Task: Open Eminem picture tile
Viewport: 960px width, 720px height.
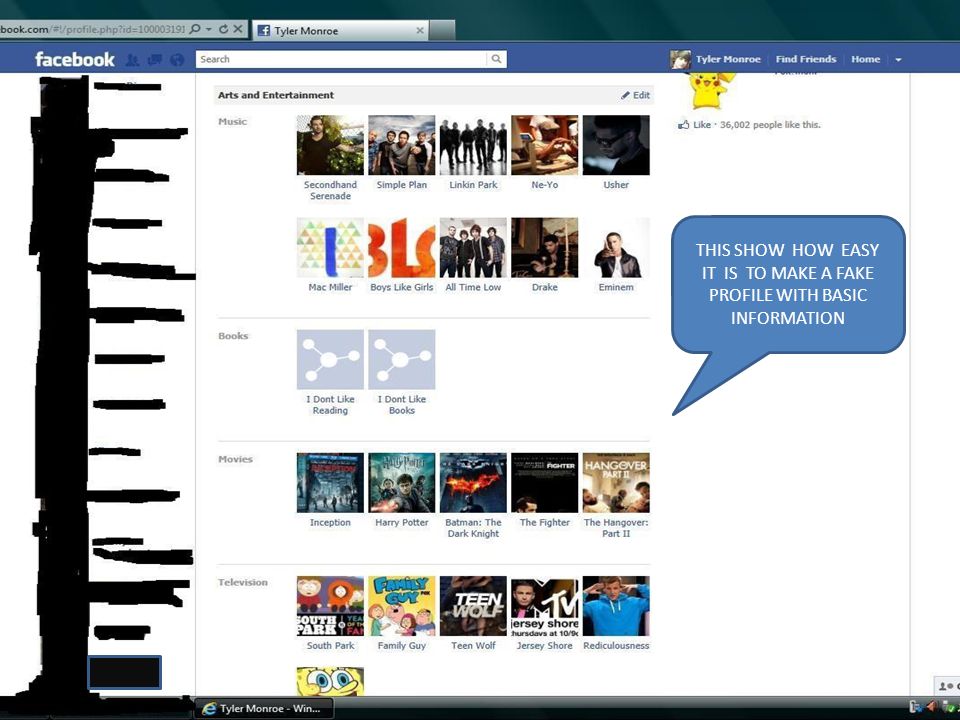Action: click(x=616, y=247)
